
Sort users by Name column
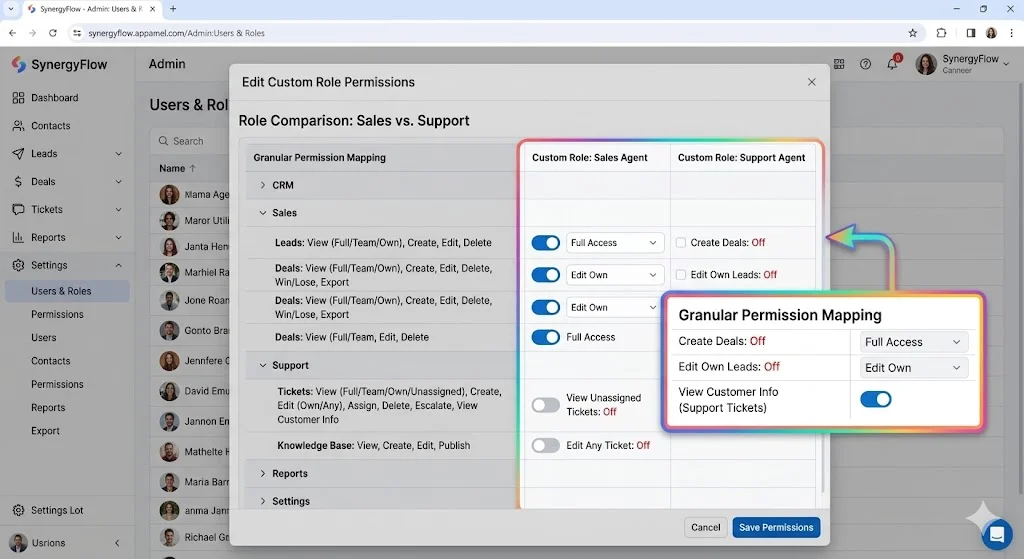177,168
